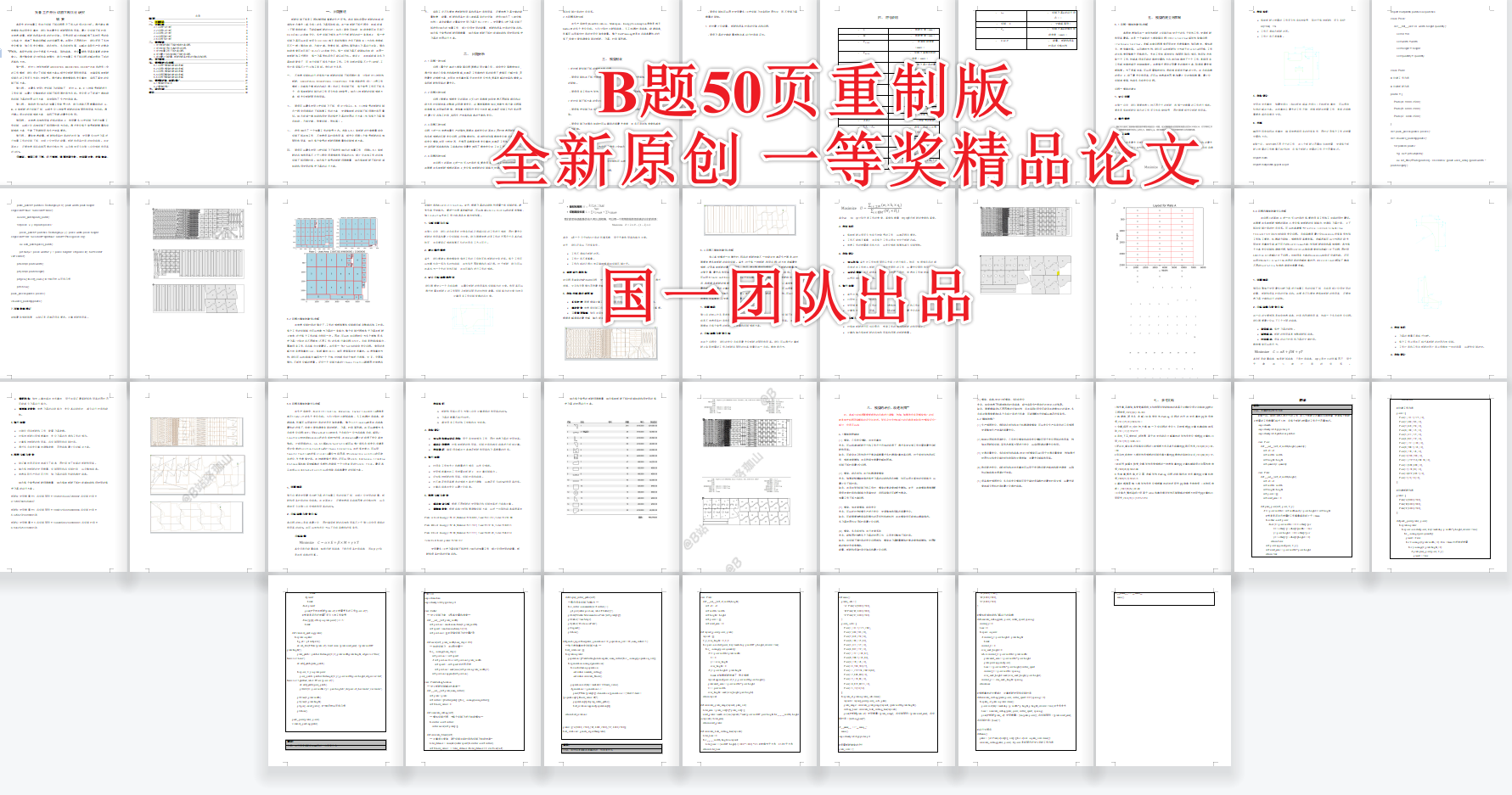Select the small yellow marker in gray layout

[x=1059, y=273]
